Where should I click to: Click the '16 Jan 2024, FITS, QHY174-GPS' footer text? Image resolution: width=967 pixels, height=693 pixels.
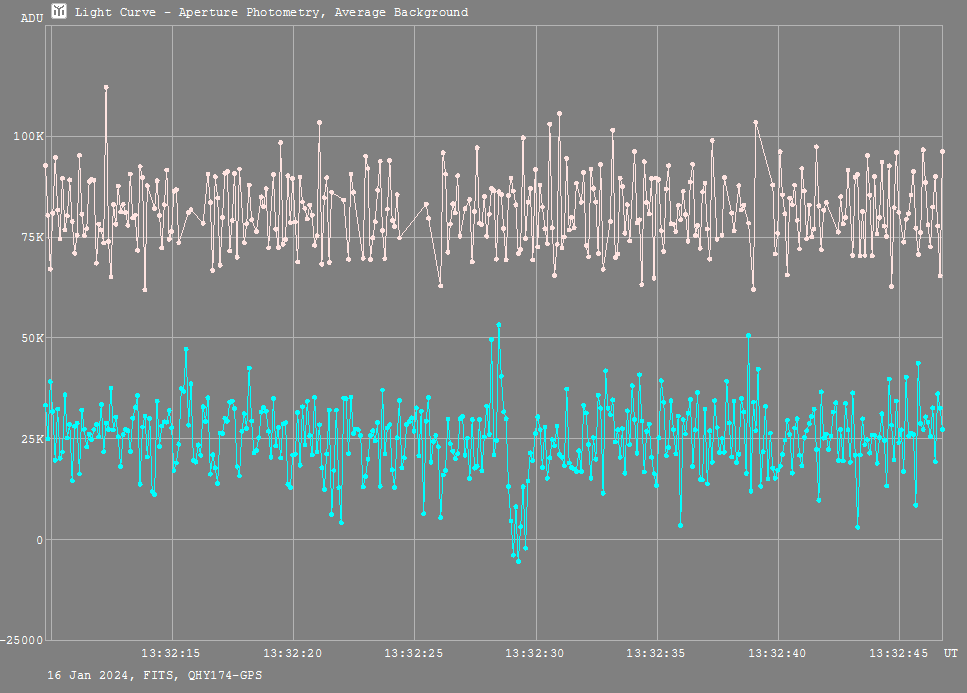[155, 675]
